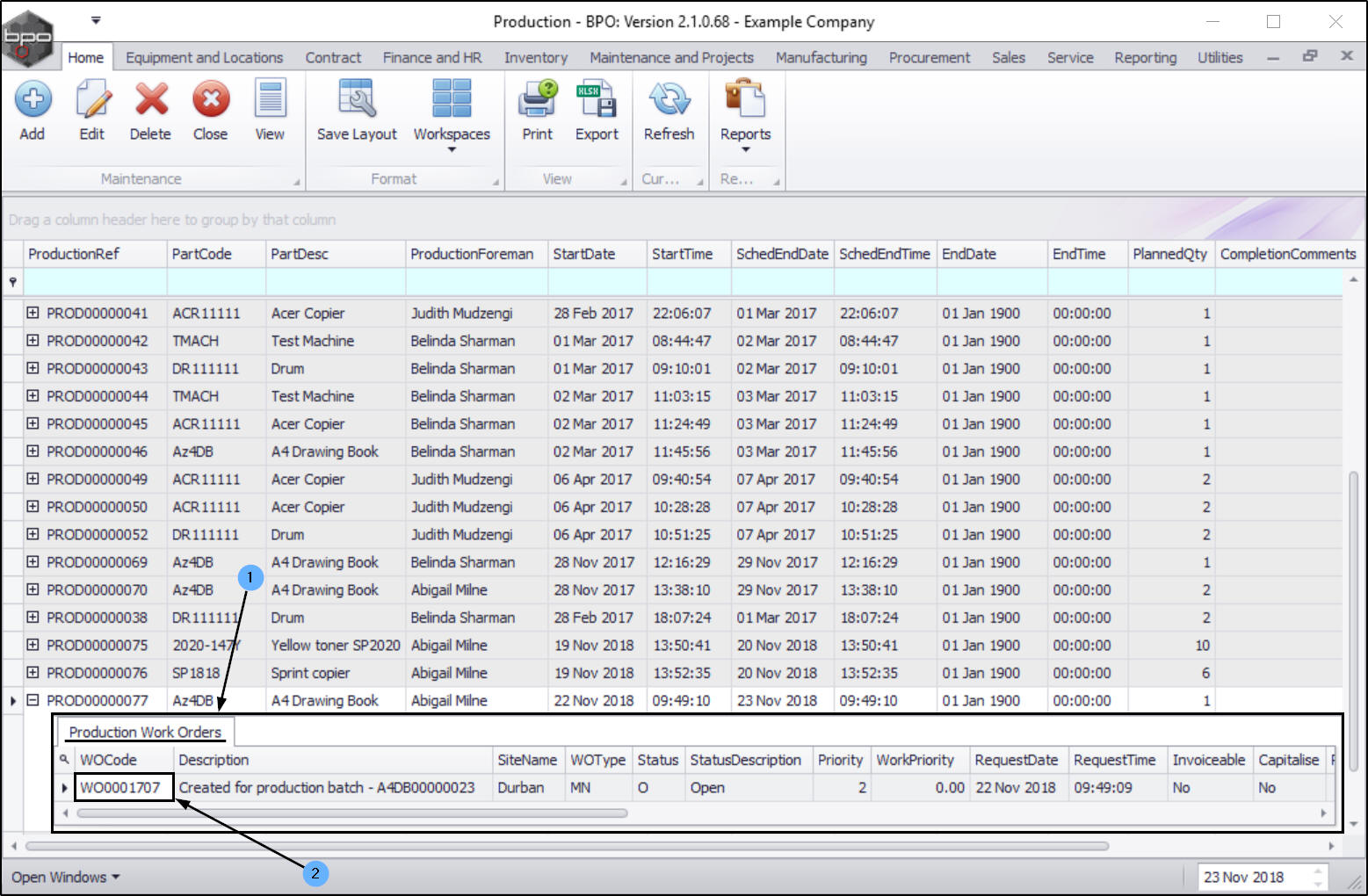
Task: Switch to the Inventory tab
Action: click(535, 57)
